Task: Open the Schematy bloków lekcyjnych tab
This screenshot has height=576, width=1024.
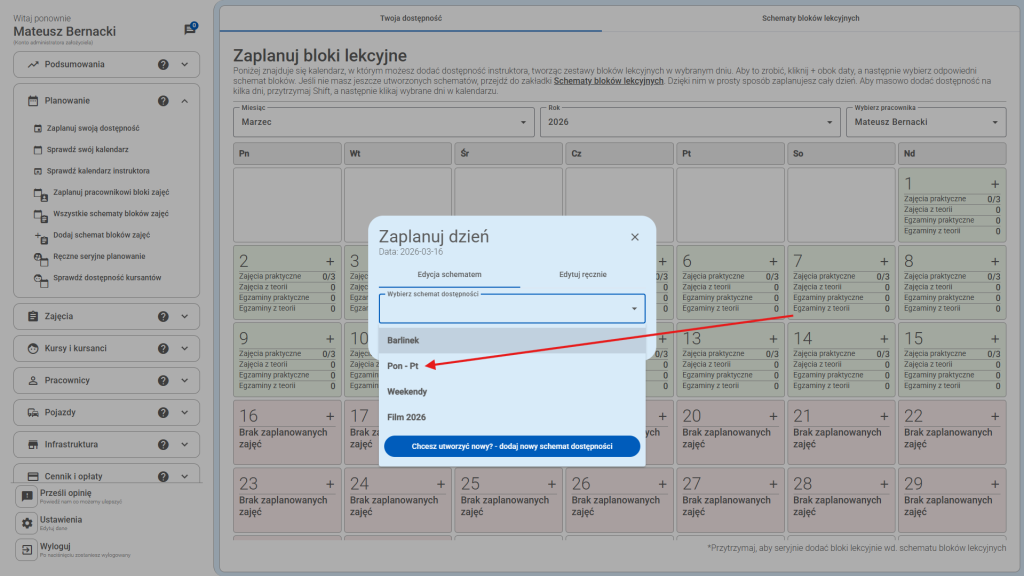Action: tap(810, 18)
